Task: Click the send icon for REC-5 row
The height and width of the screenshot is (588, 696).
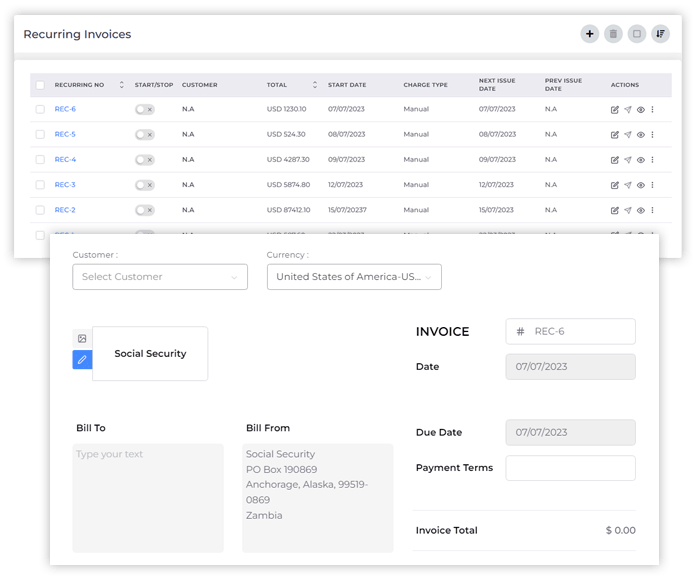Action: [628, 134]
